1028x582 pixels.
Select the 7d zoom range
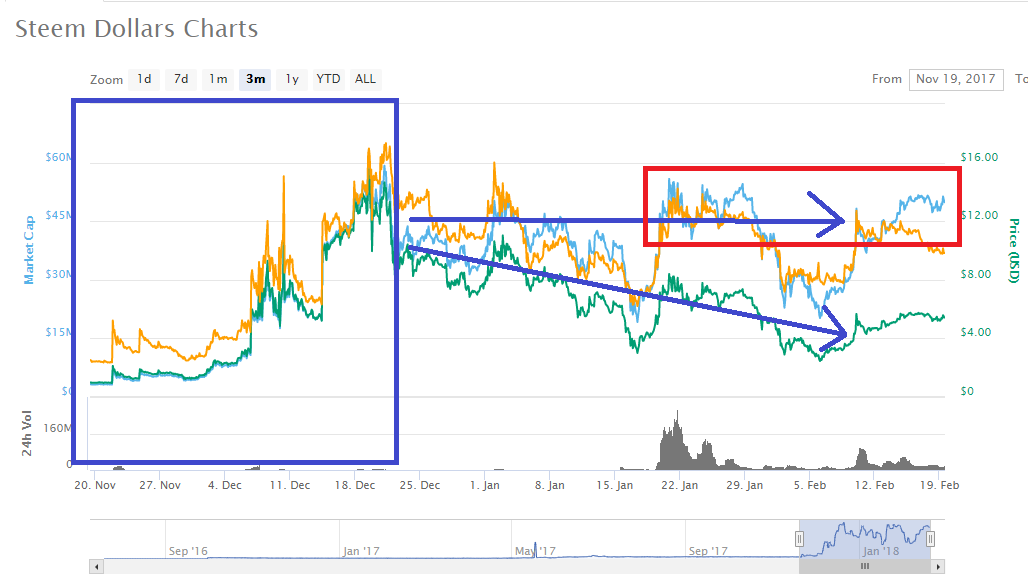[181, 79]
